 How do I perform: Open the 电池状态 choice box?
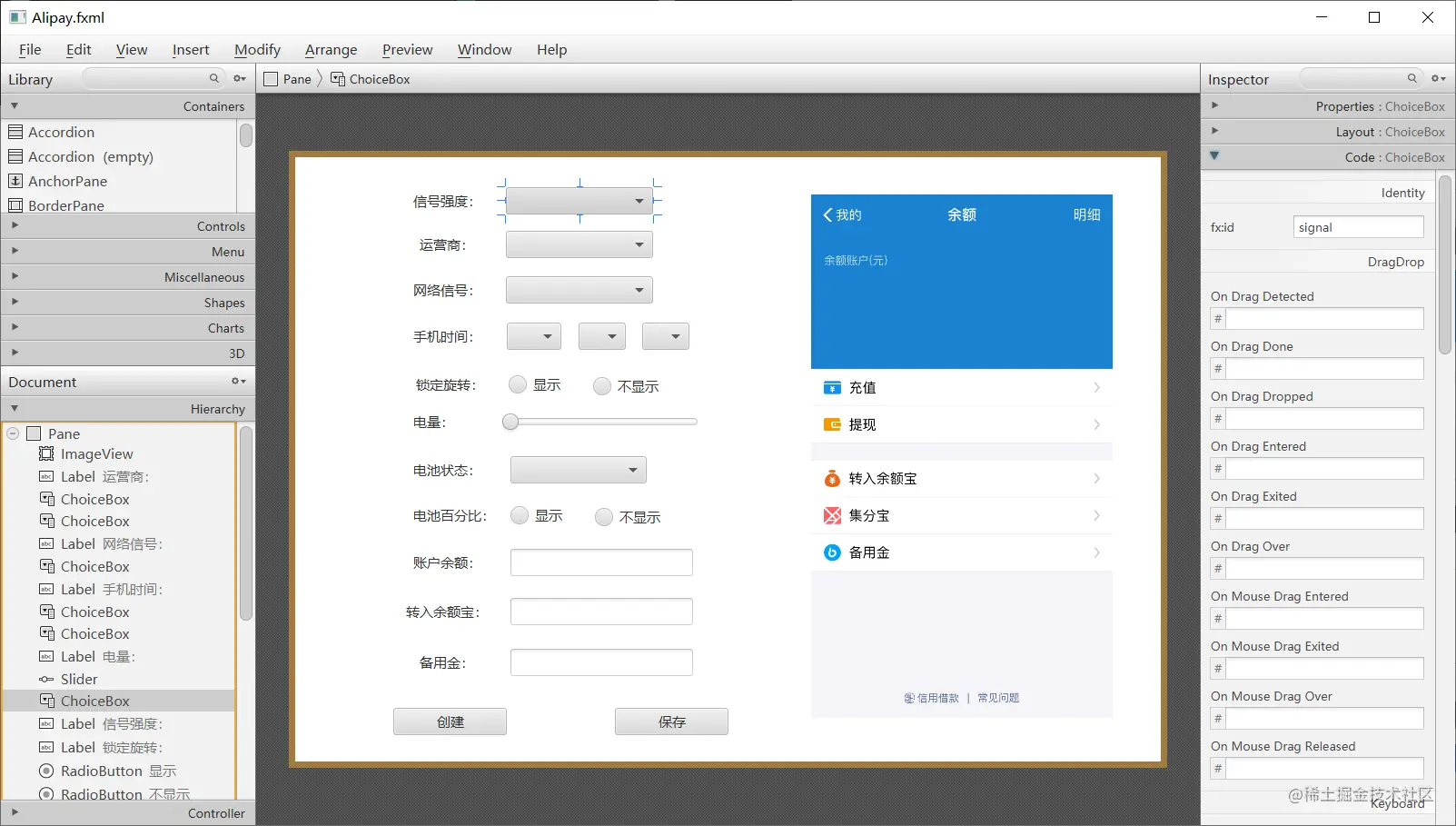point(579,470)
